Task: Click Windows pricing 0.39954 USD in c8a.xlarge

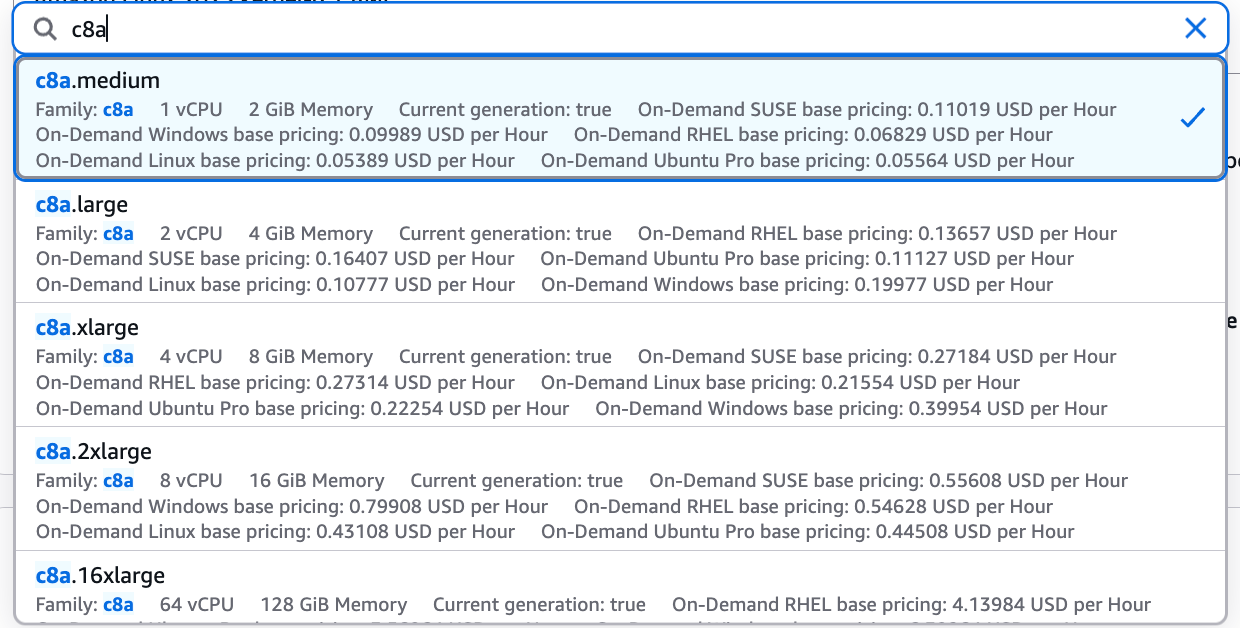Action: click(851, 409)
